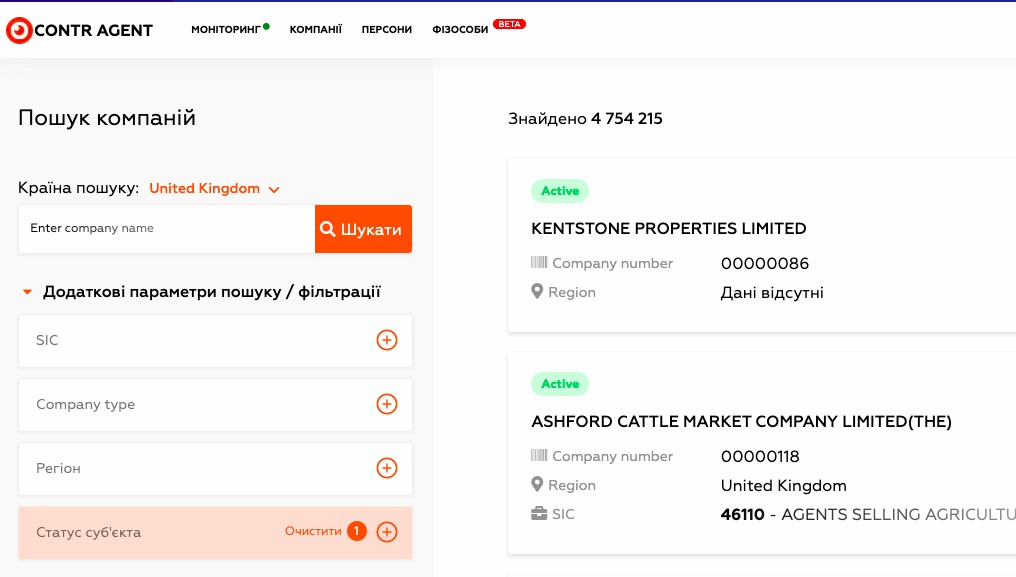Expand the Company type filter row

point(215,405)
